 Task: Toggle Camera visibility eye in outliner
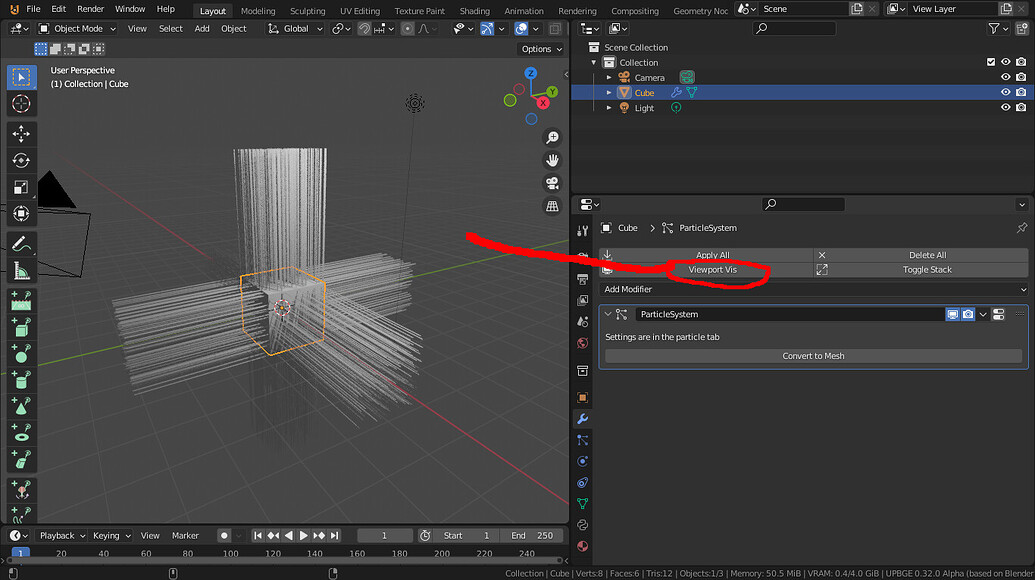click(x=1005, y=77)
